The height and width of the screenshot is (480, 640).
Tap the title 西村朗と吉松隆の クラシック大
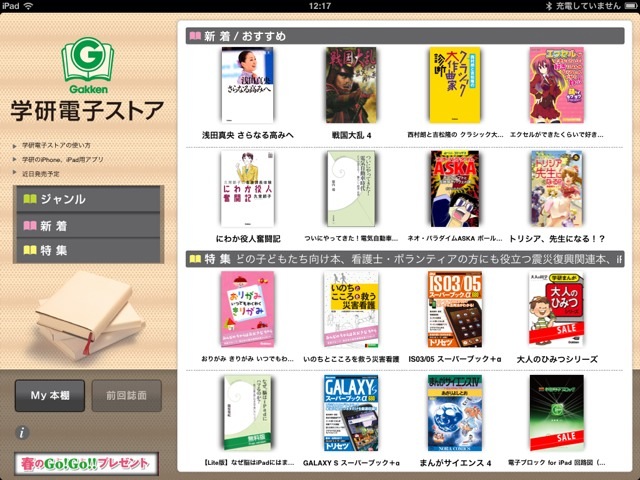(x=455, y=135)
